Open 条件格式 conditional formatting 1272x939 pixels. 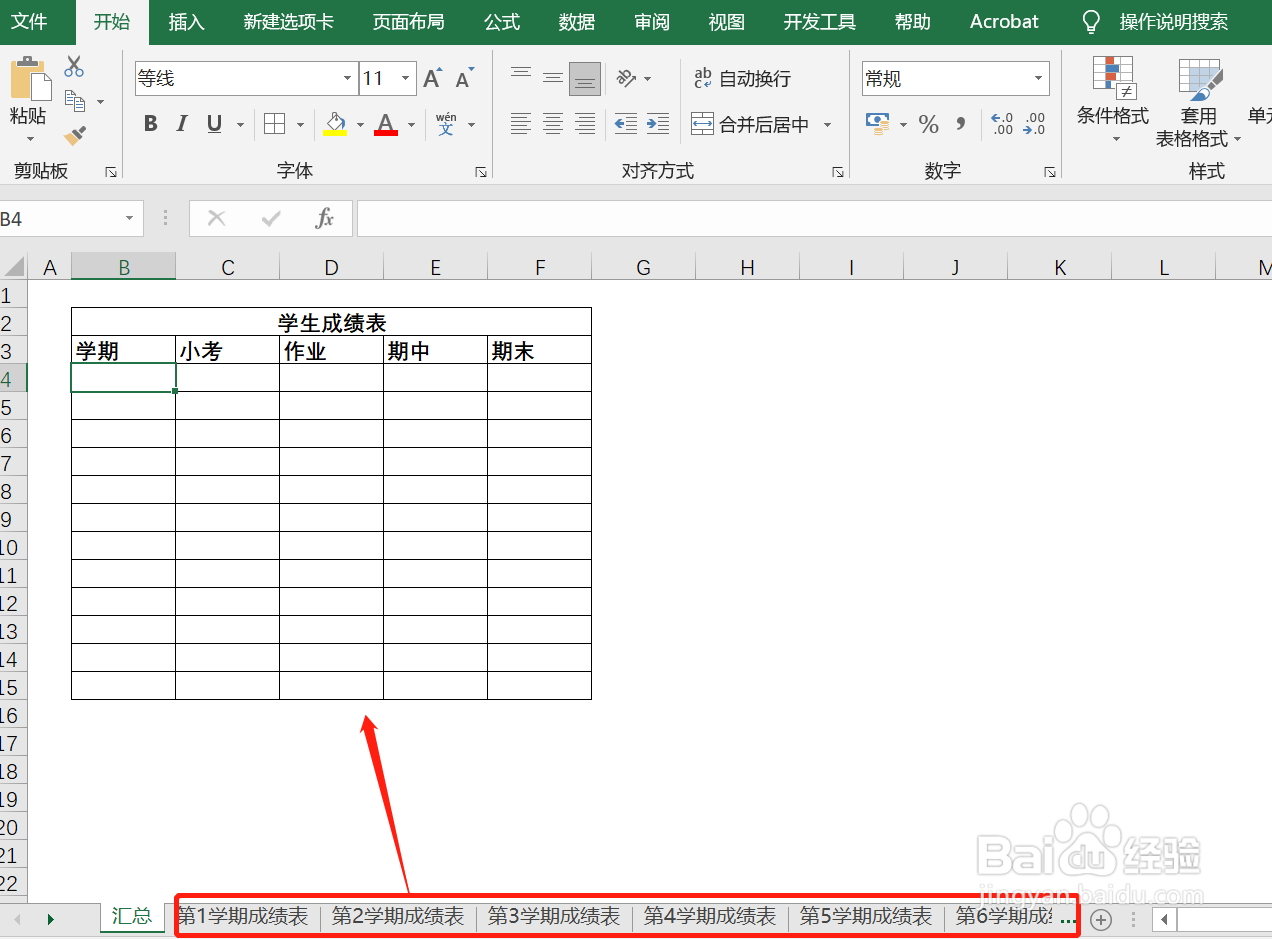1113,99
